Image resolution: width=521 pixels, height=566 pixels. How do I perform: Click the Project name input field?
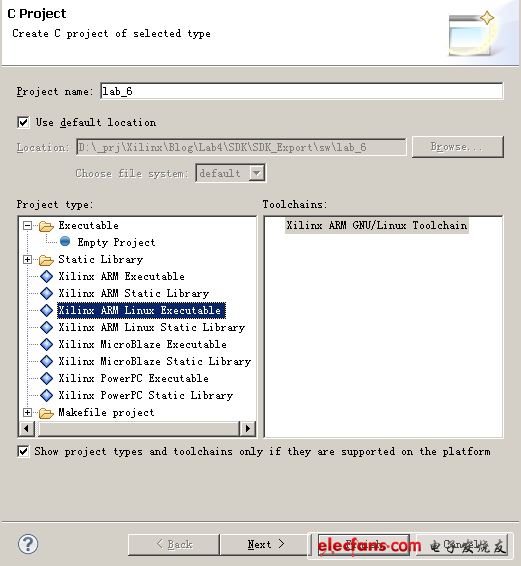pos(301,91)
